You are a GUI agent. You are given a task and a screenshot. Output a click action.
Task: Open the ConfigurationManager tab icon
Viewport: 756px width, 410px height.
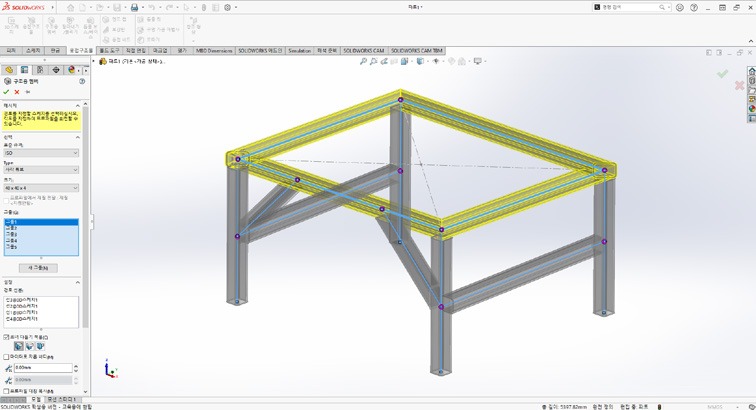pos(39,70)
